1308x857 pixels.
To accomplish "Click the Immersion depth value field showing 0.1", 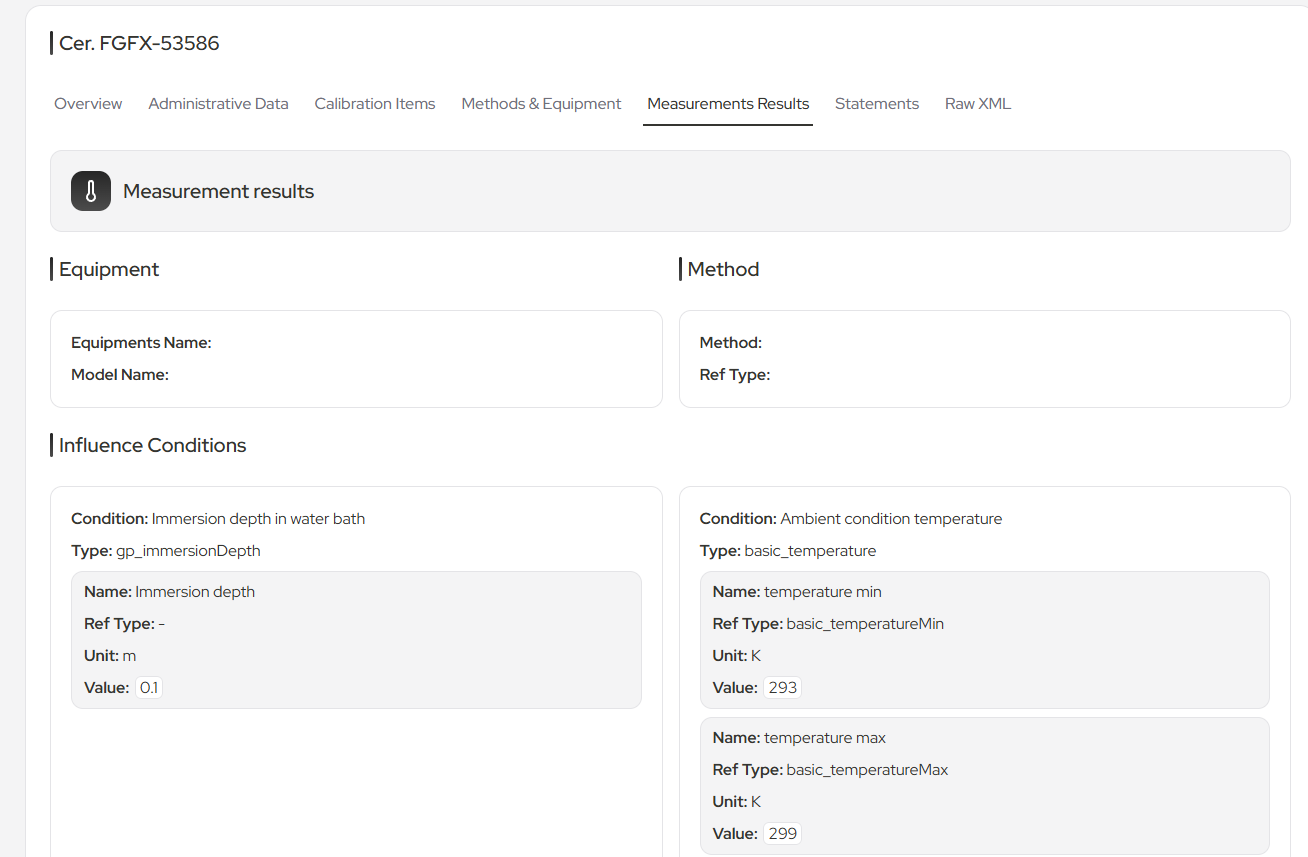I will point(148,687).
